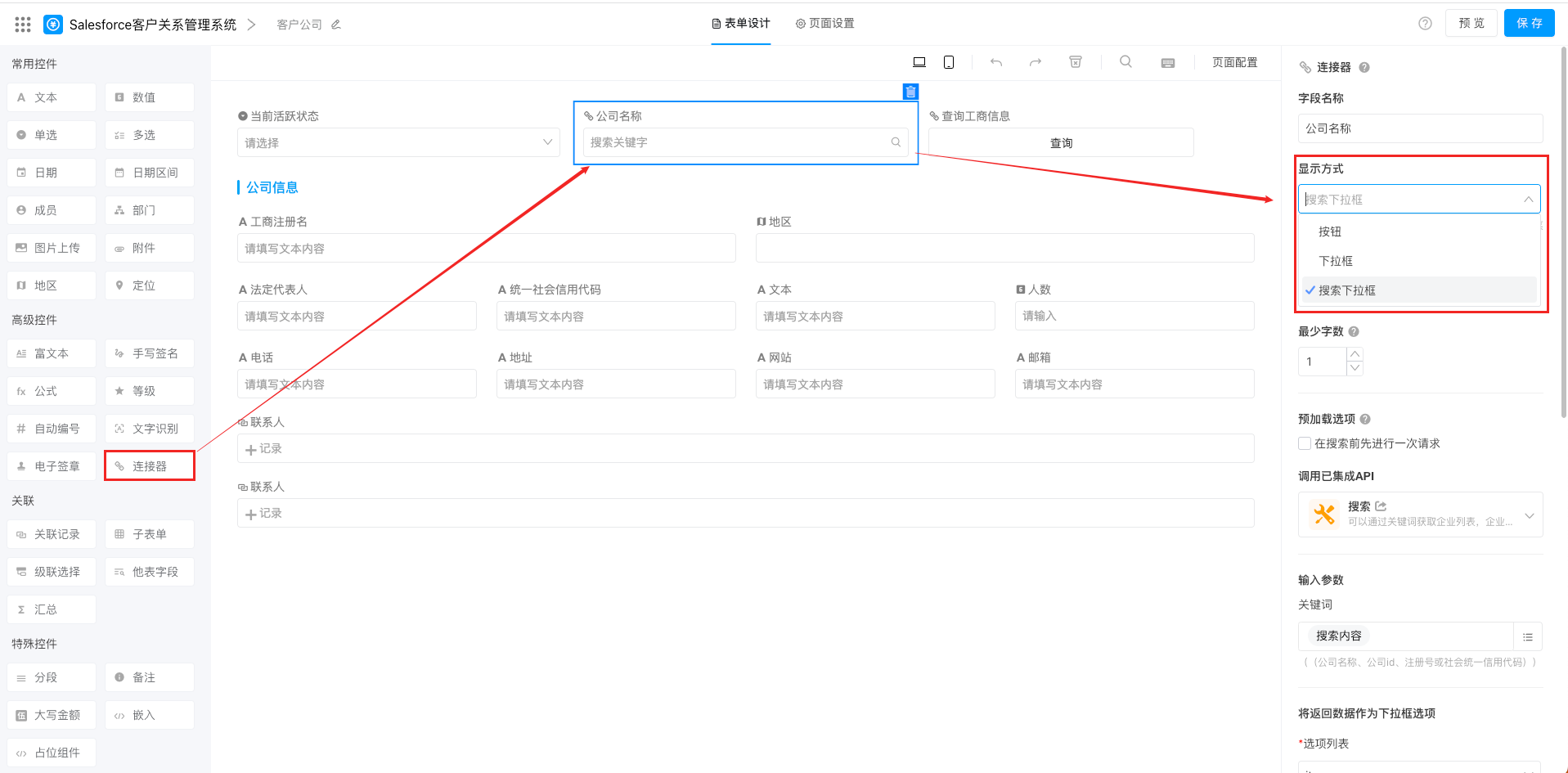Add a 电子签章 electronic seal control

pyautogui.click(x=51, y=465)
